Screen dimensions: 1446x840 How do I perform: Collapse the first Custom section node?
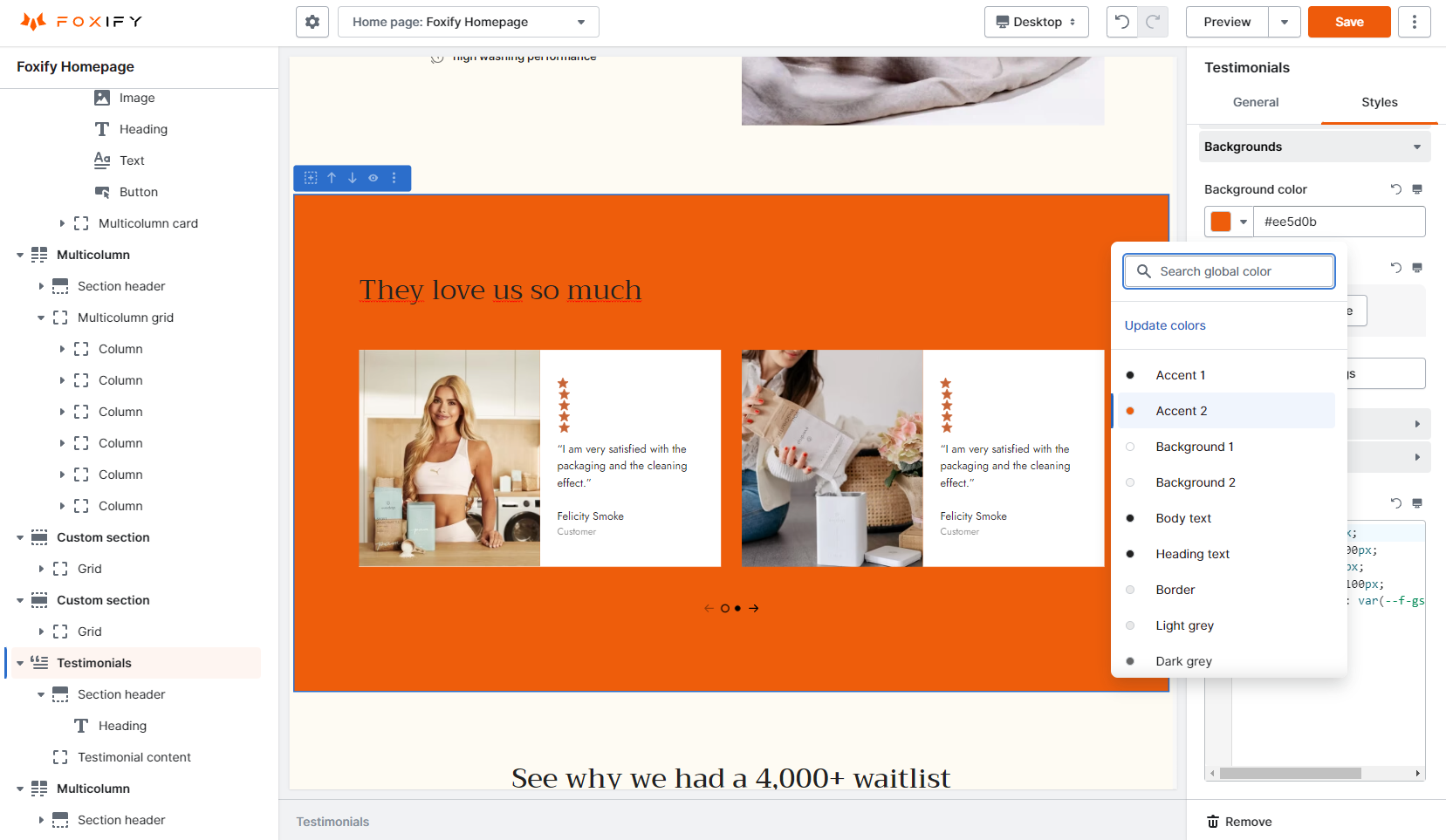point(20,537)
